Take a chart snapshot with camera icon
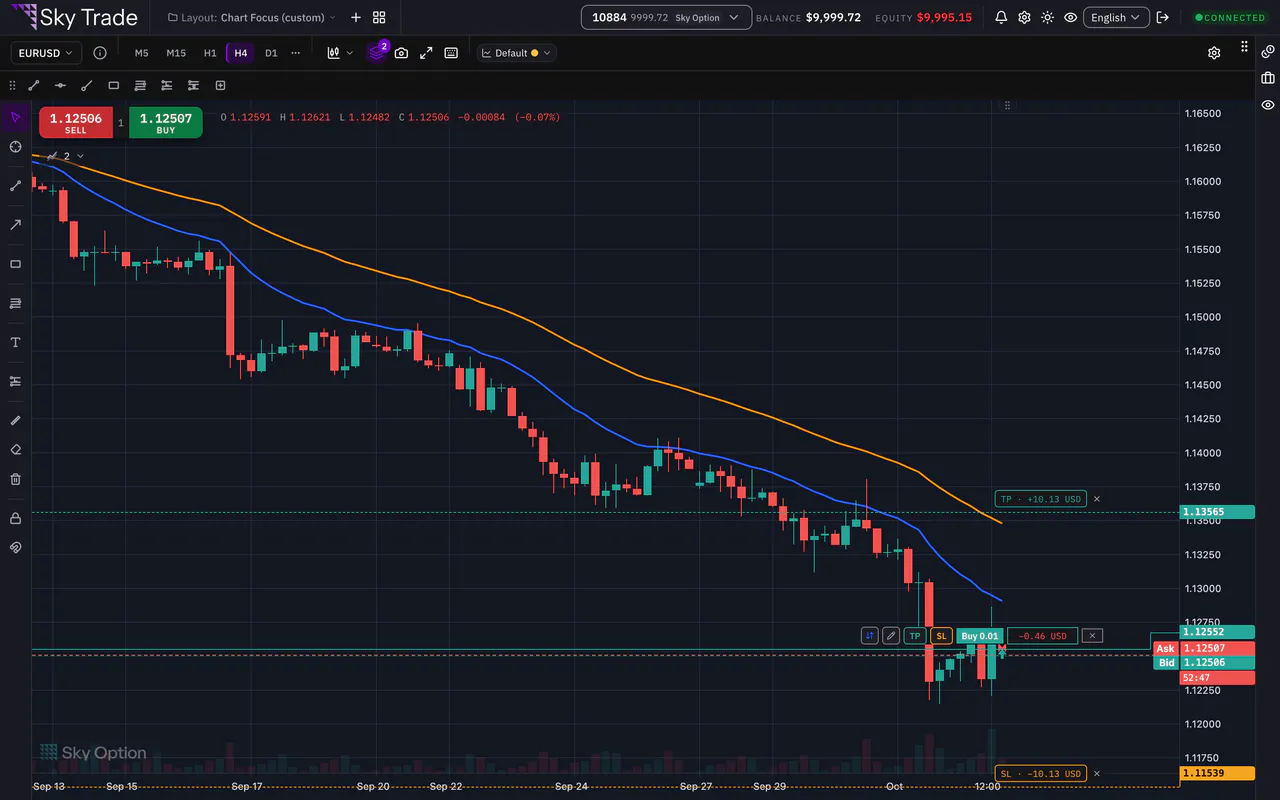Screen dimensions: 1280x800 point(401,53)
